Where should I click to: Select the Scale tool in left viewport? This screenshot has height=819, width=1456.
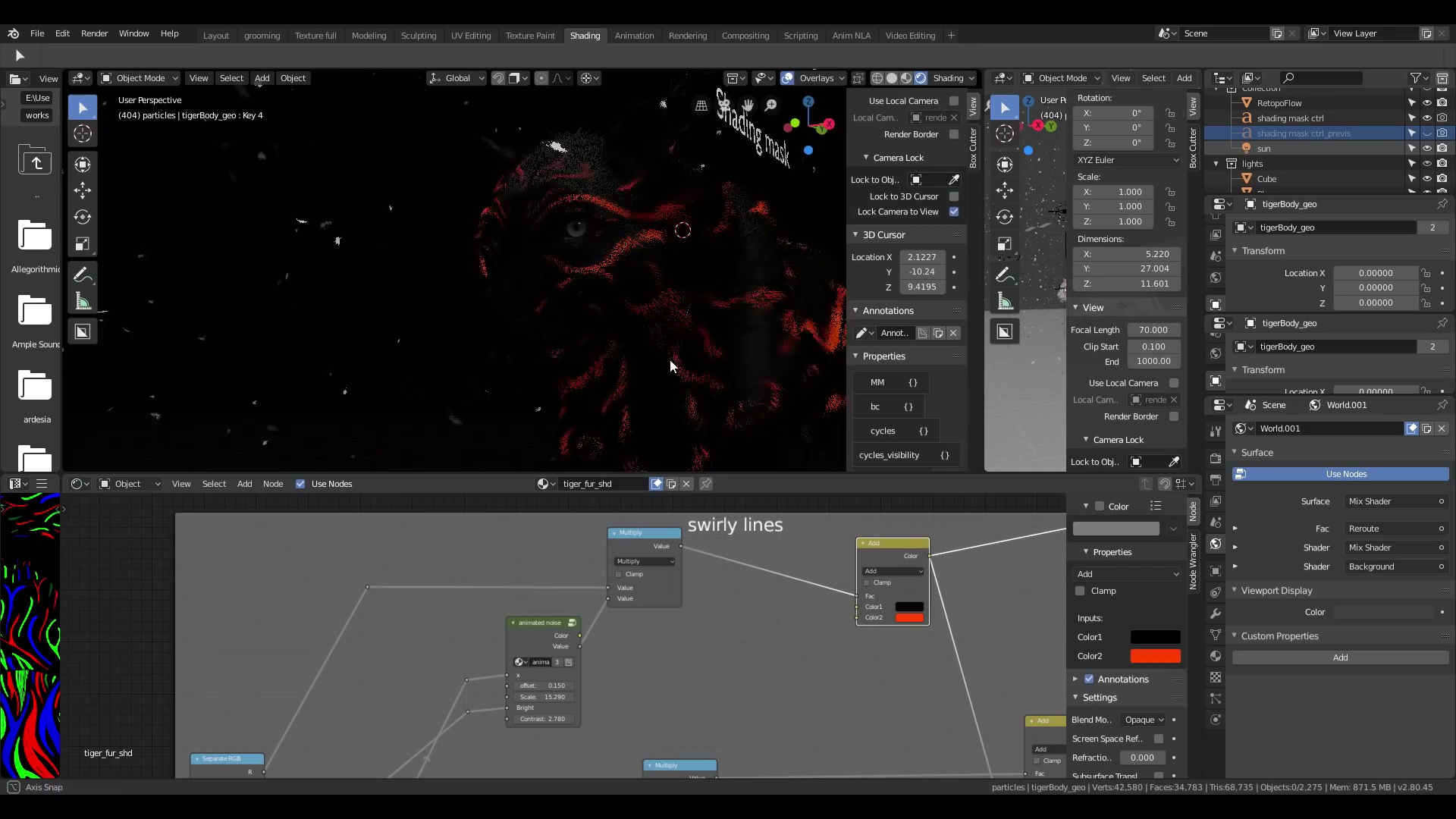(83, 244)
